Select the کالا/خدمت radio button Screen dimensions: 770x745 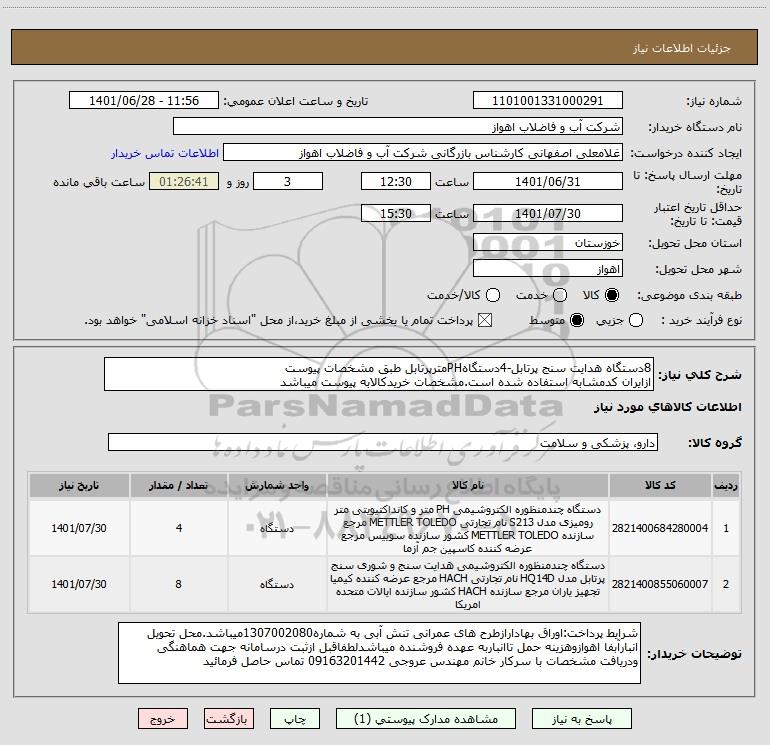493,295
